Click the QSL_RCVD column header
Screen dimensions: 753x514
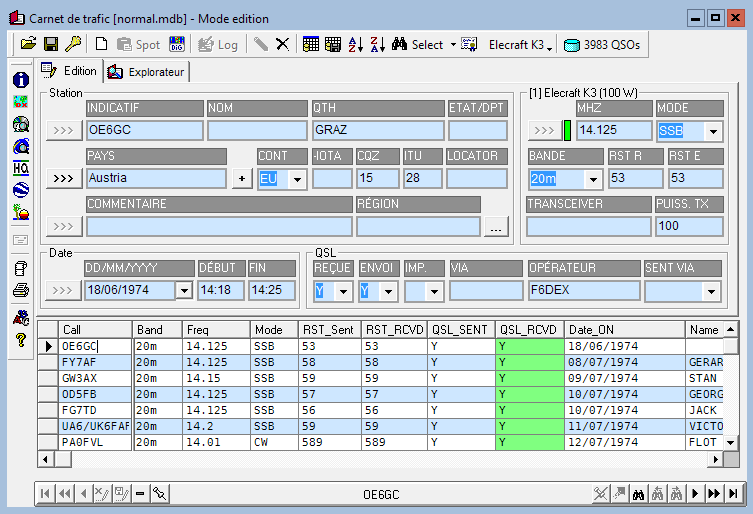pos(529,330)
